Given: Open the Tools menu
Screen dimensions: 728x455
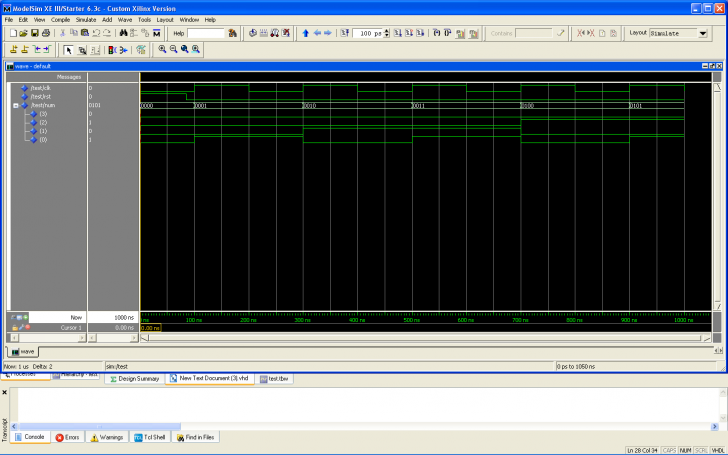Looking at the screenshot, I should [x=144, y=20].
